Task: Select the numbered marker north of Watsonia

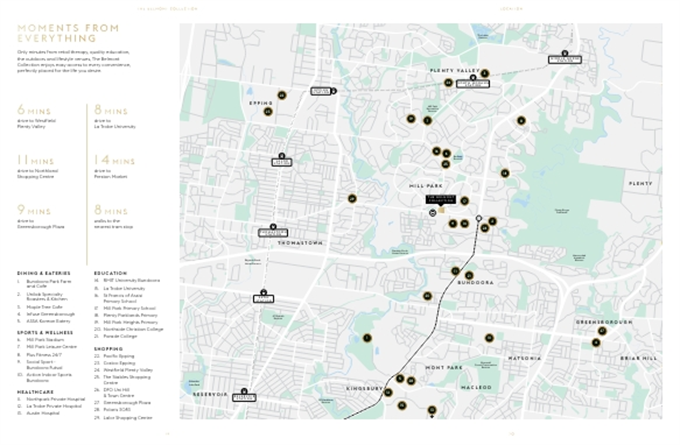Action: [489, 338]
